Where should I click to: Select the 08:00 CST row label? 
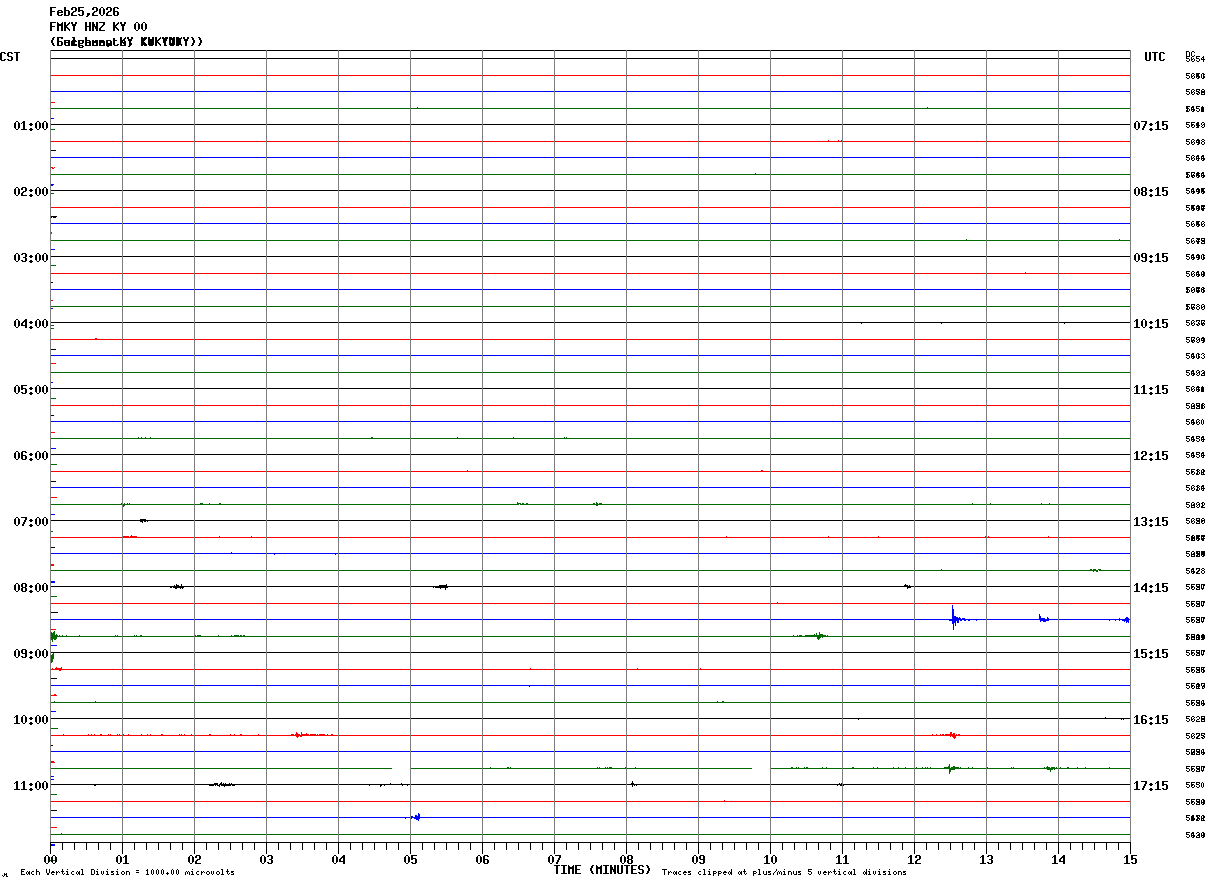pyautogui.click(x=31, y=588)
